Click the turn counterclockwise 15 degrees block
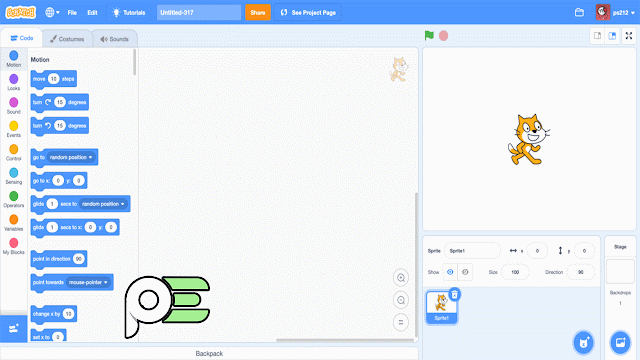Viewport: 640px width, 360px height. click(60, 126)
